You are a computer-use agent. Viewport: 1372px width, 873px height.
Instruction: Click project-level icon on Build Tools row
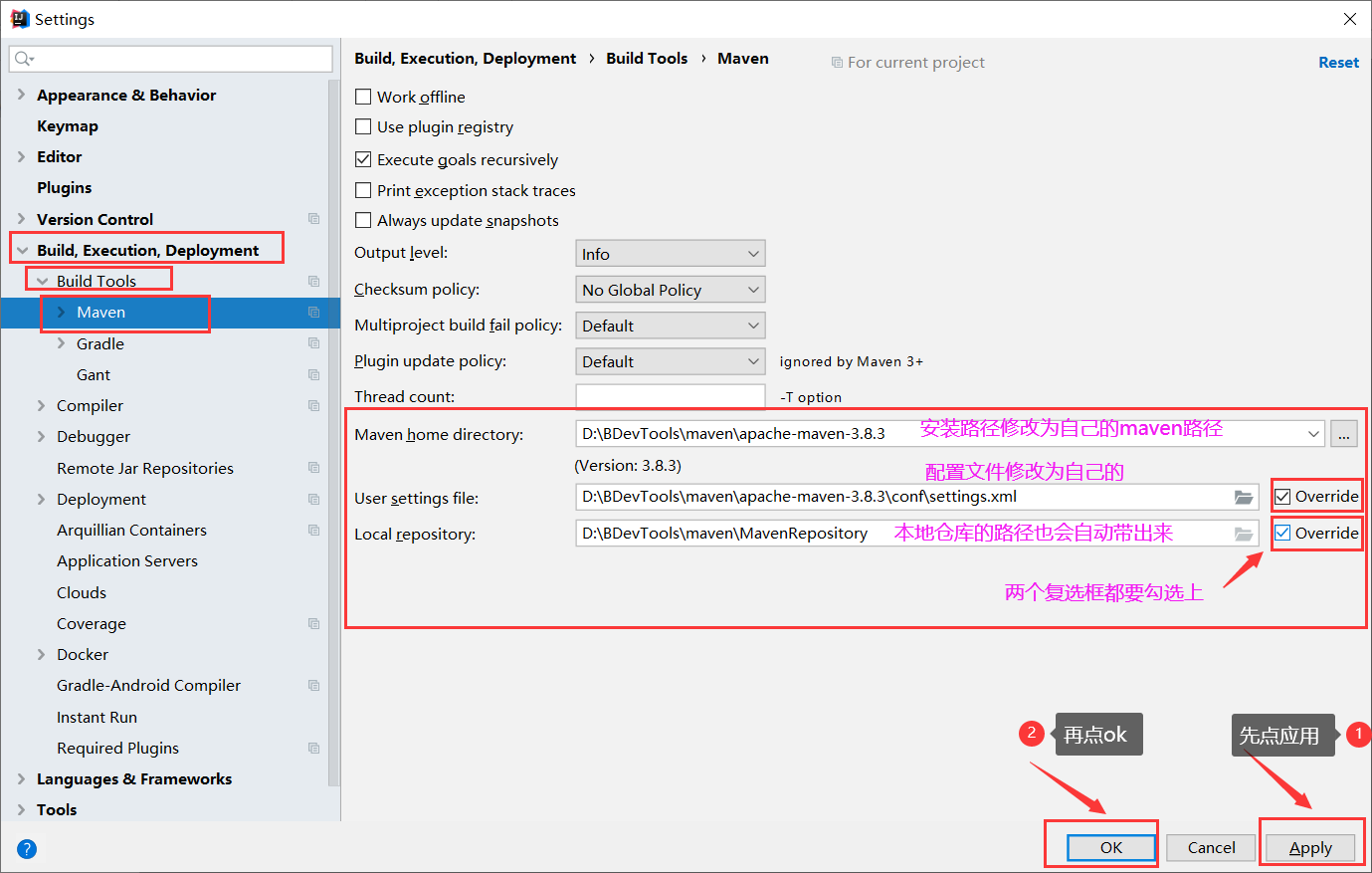[x=314, y=281]
